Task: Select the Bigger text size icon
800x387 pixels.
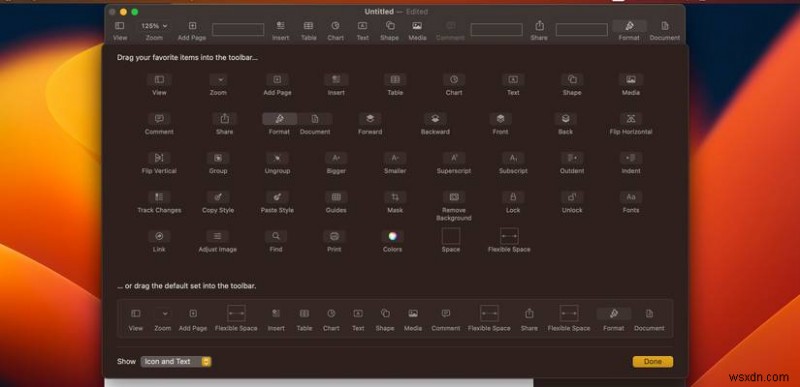Action: click(336, 158)
